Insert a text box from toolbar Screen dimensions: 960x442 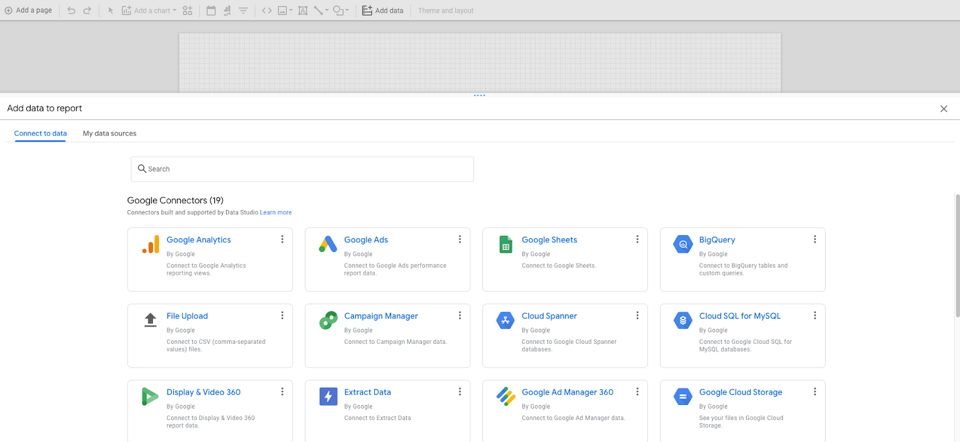303,11
